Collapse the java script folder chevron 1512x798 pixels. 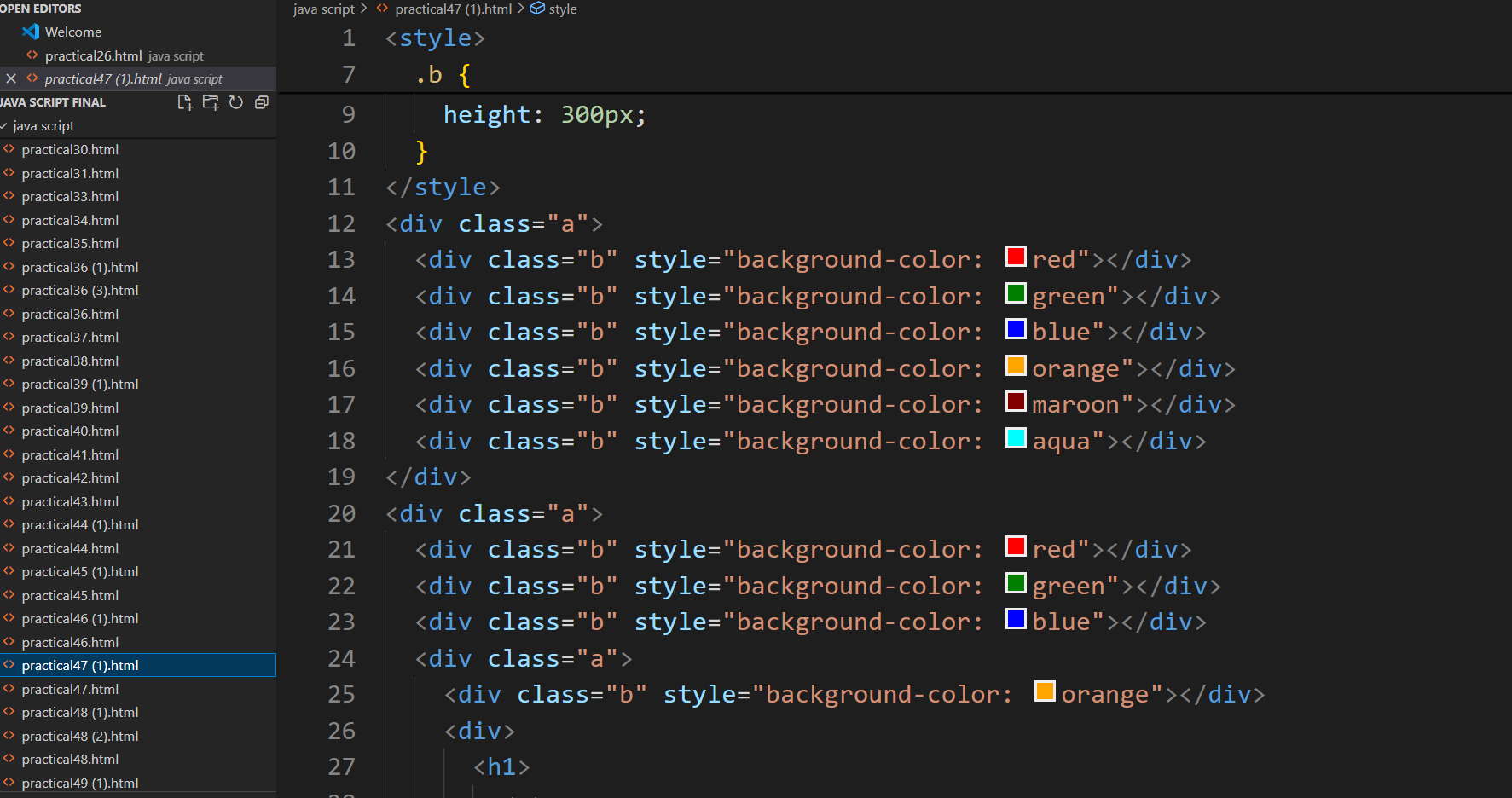(x=4, y=126)
